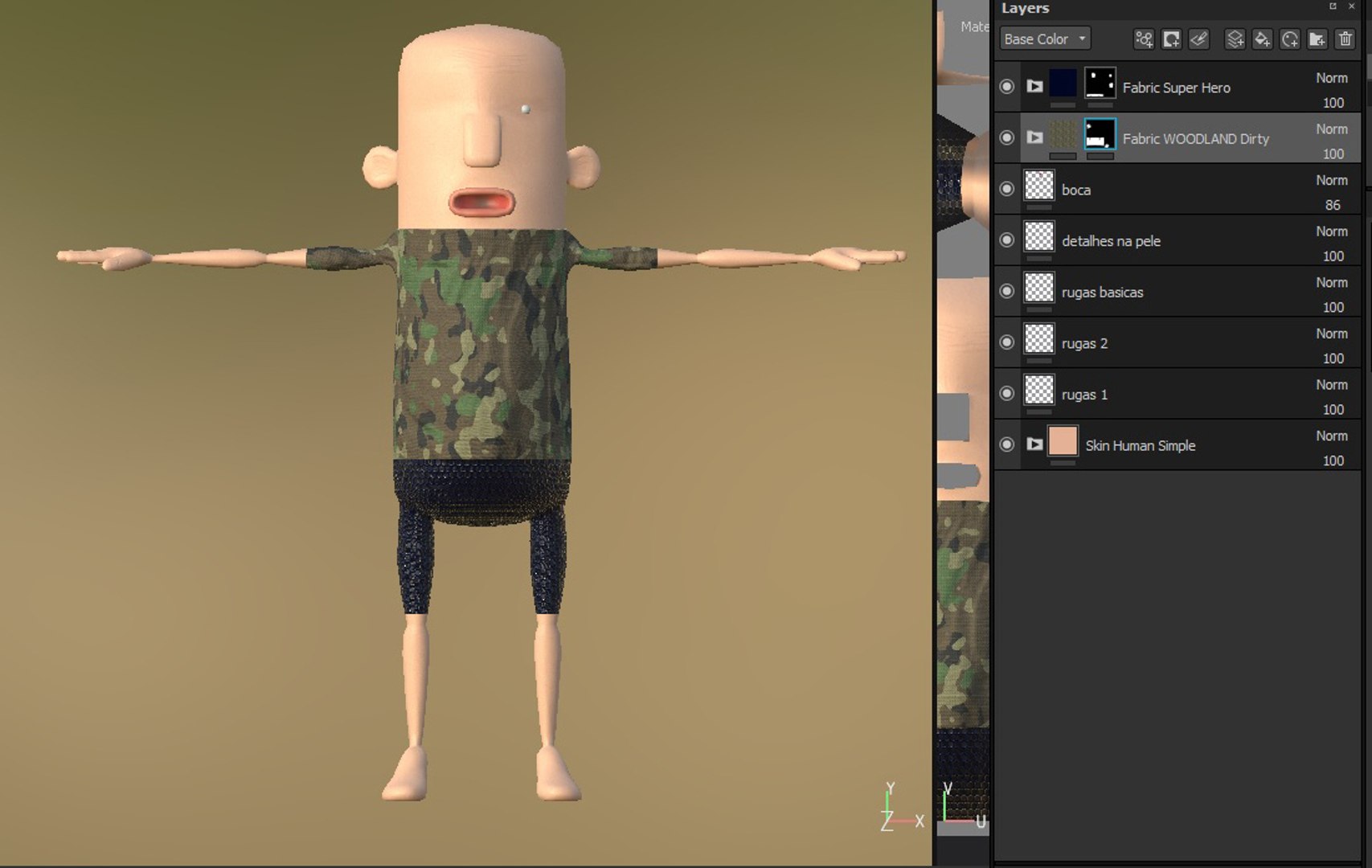1372x868 pixels.
Task: Click opacity value 100 of detalhes na pele
Action: coord(1333,256)
